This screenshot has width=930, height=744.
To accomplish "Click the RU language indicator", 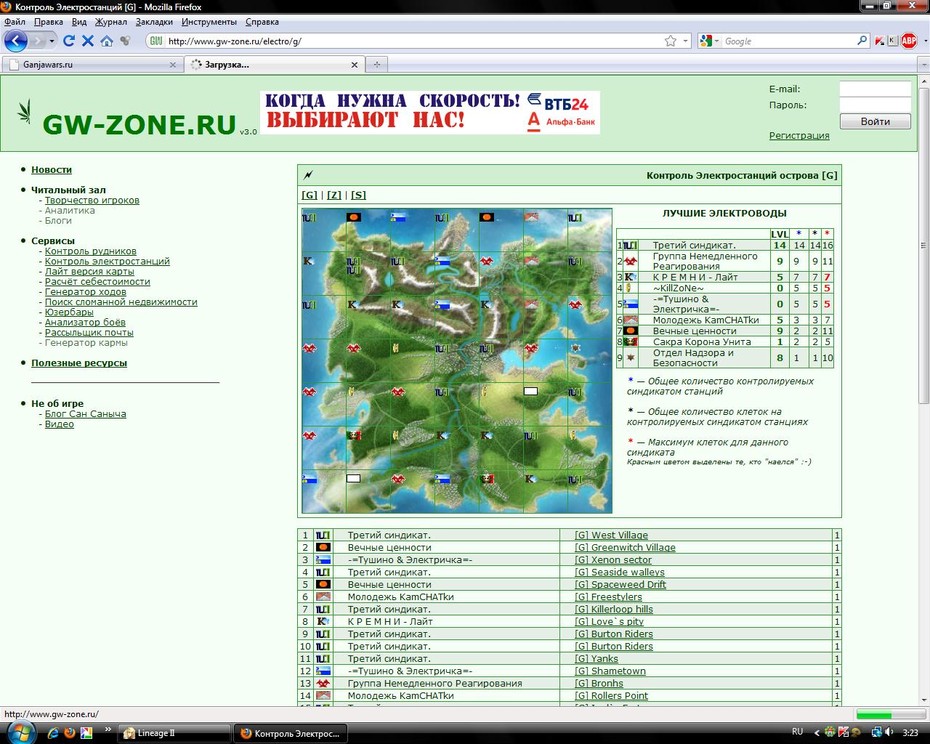I will pos(797,732).
